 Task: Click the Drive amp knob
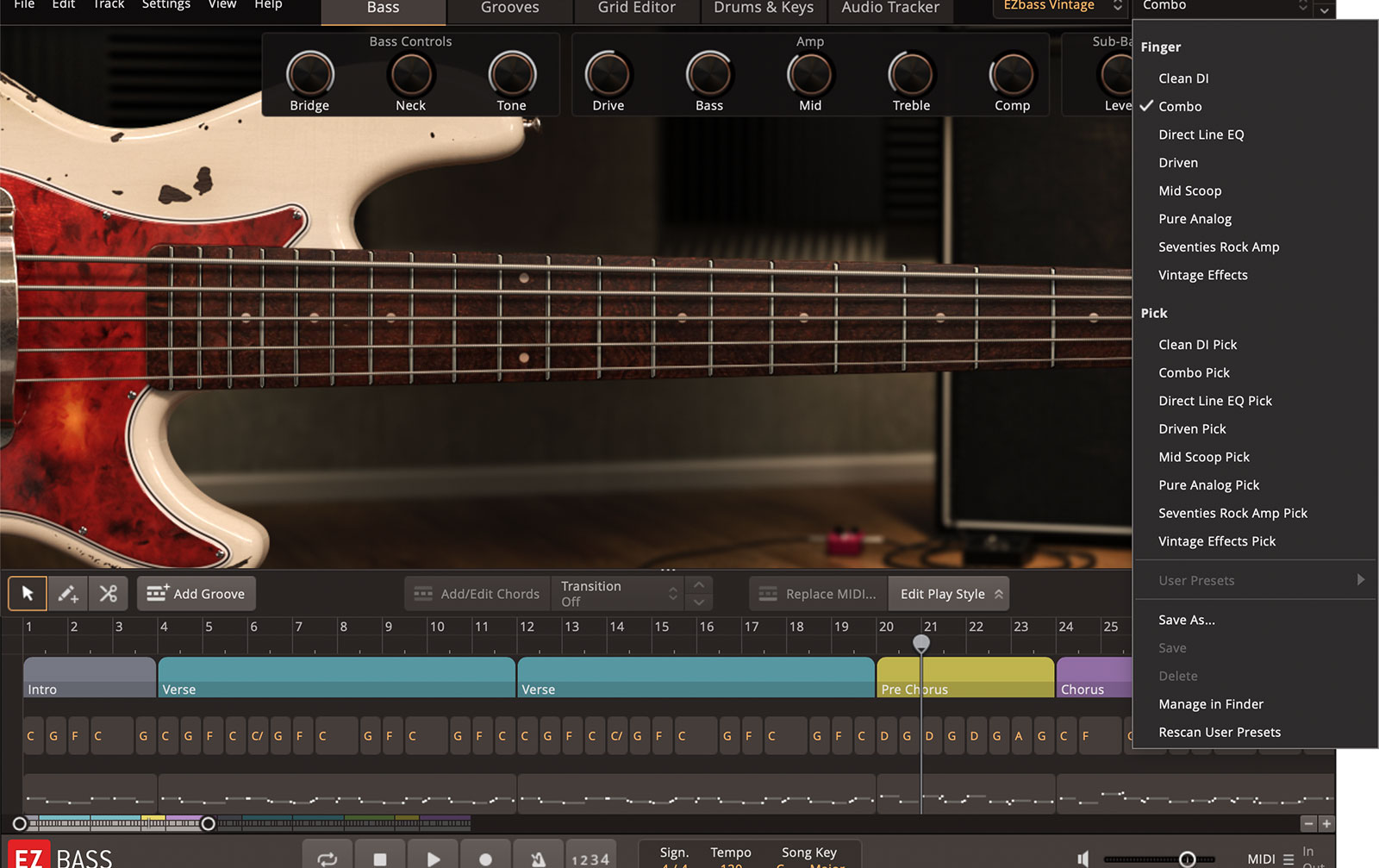608,74
